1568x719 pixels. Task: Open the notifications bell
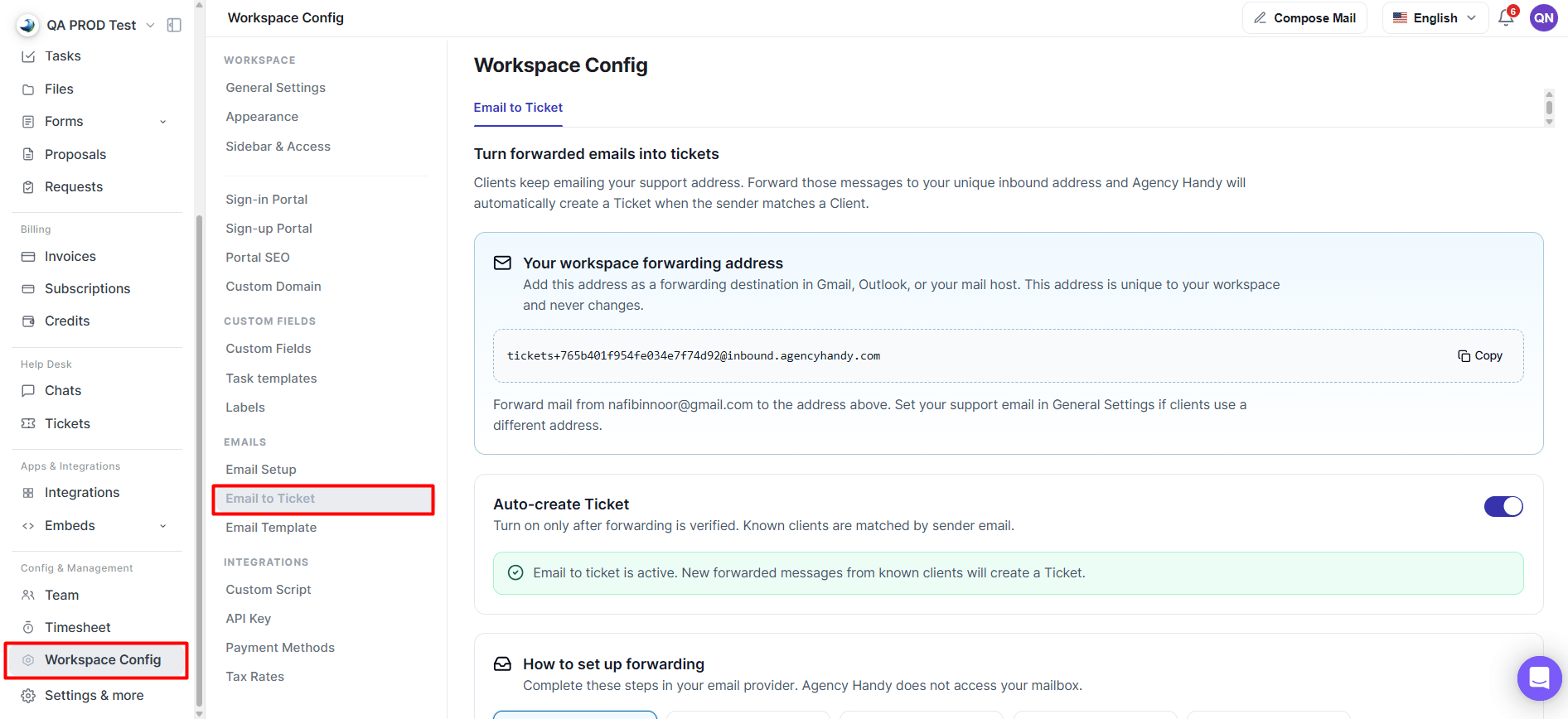click(1506, 18)
